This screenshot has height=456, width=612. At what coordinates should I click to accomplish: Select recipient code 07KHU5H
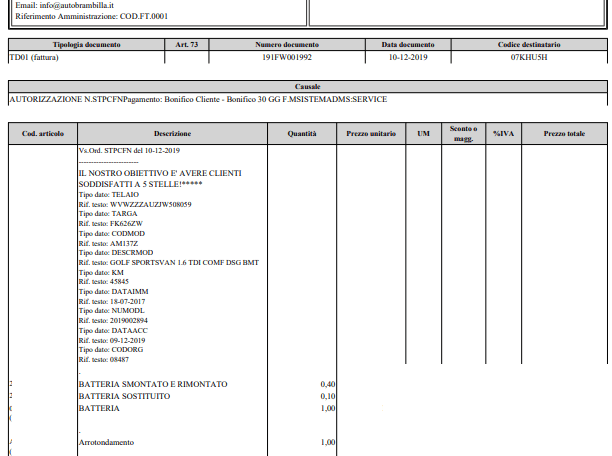pyautogui.click(x=529, y=57)
